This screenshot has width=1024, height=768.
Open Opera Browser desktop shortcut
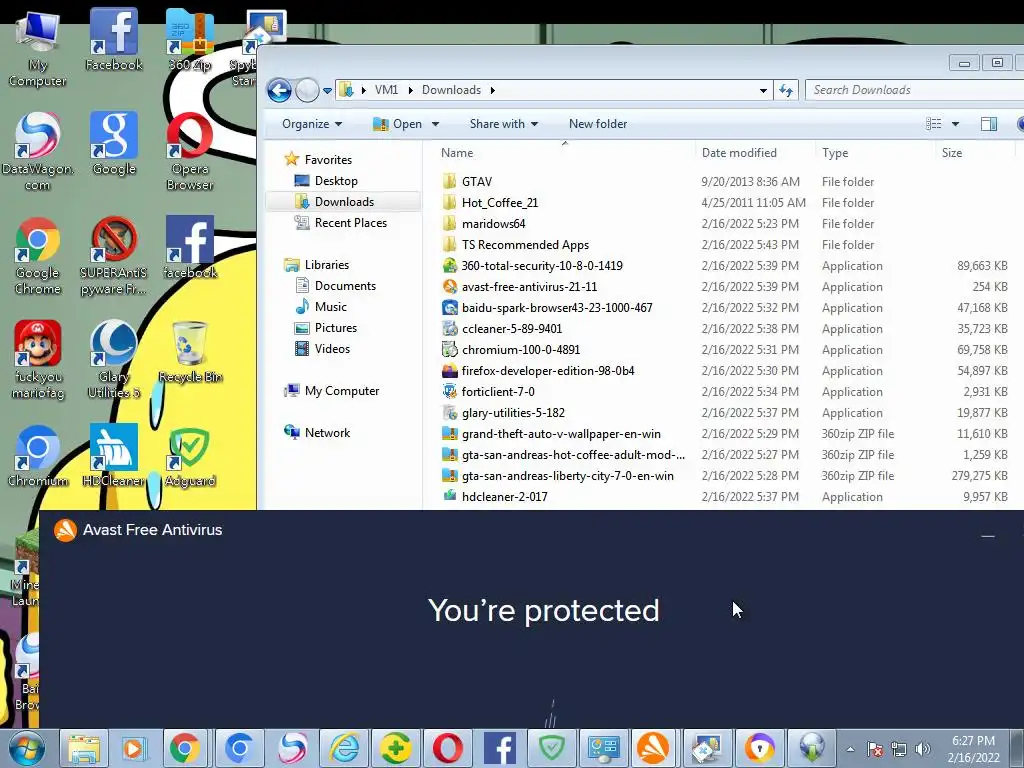point(189,152)
